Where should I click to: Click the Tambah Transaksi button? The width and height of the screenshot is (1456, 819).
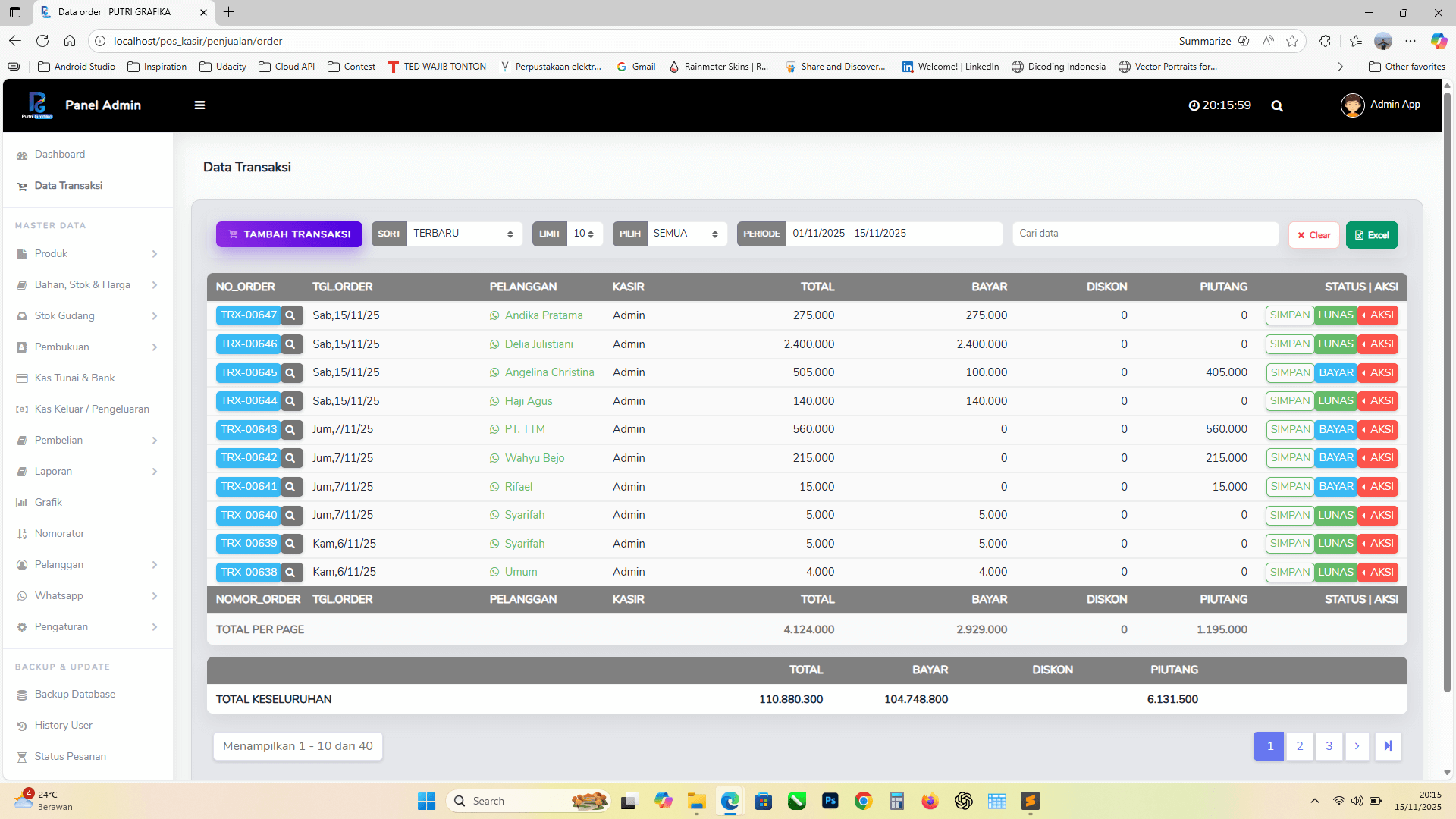click(289, 234)
